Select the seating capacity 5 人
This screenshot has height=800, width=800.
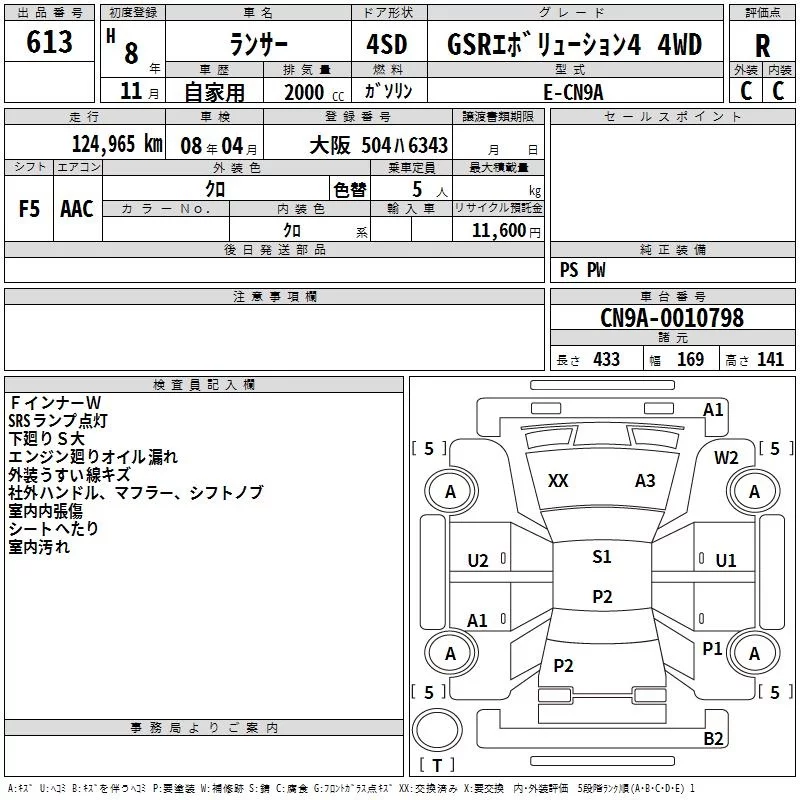(x=430, y=190)
